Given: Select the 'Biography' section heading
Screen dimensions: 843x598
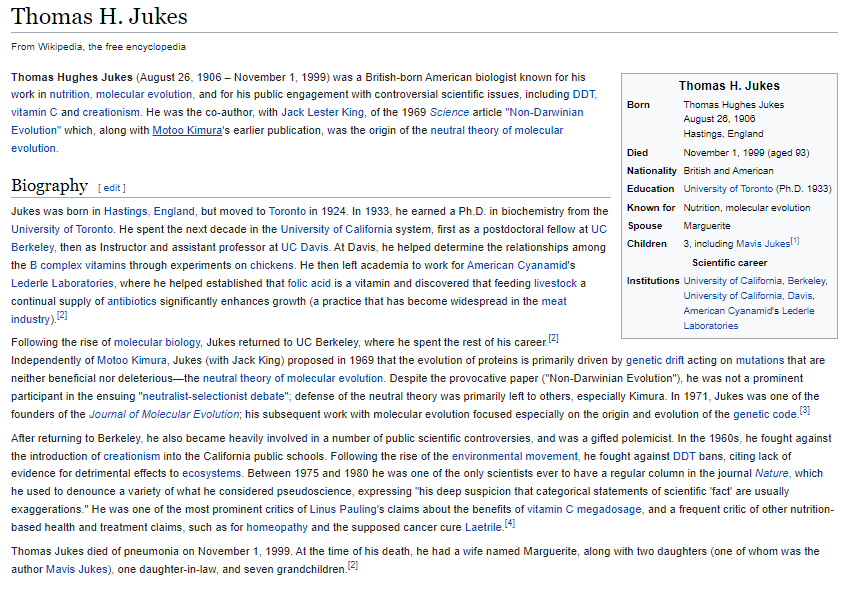Looking at the screenshot, I should [49, 186].
